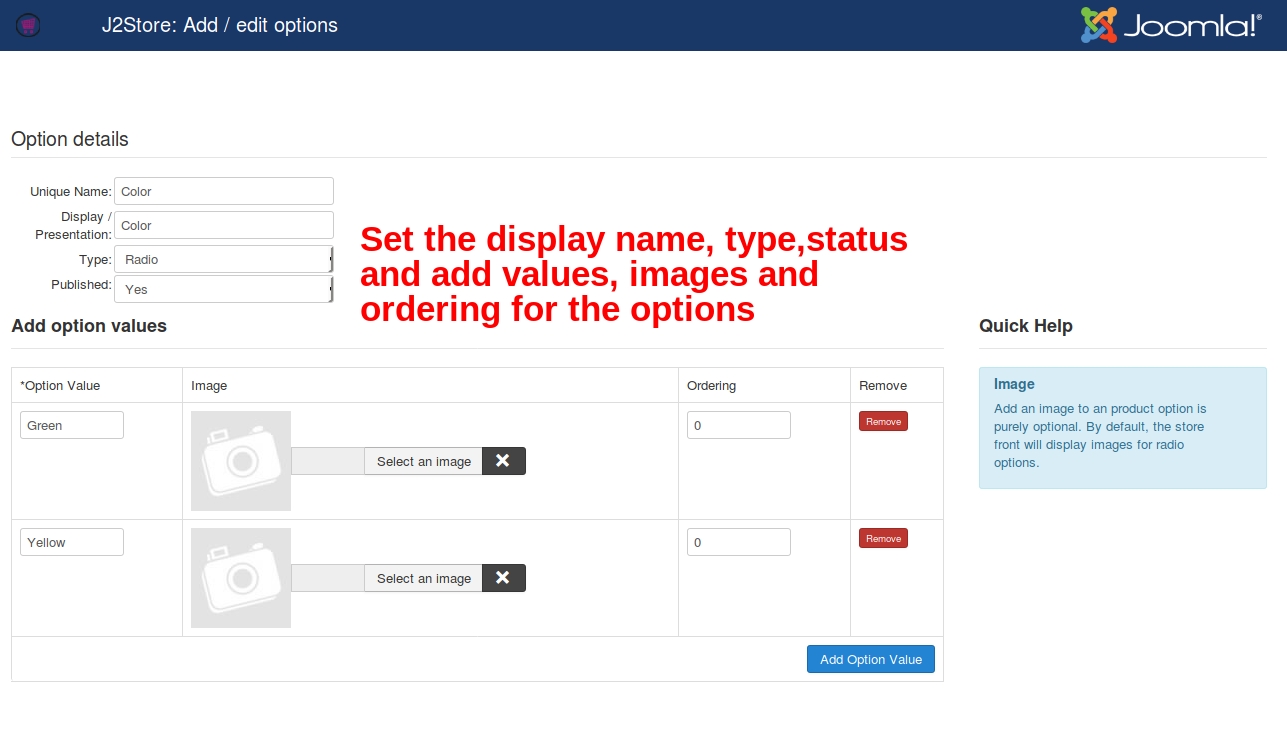Click the Yellow option value field

72,542
